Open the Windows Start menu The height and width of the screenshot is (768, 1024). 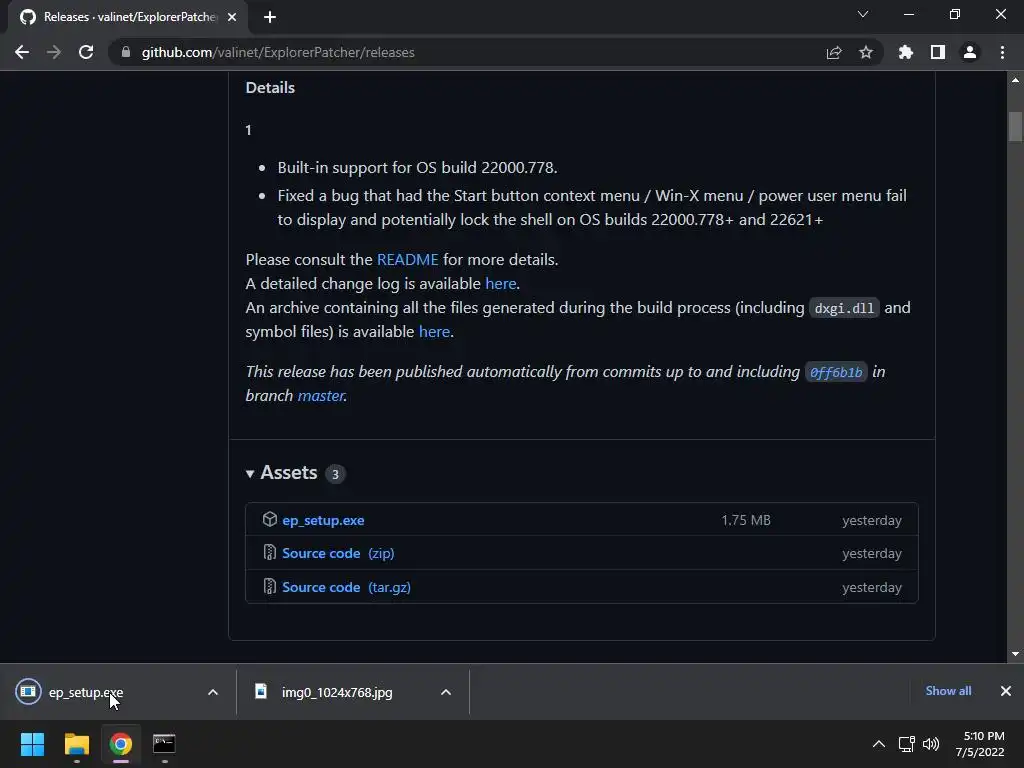pos(33,744)
